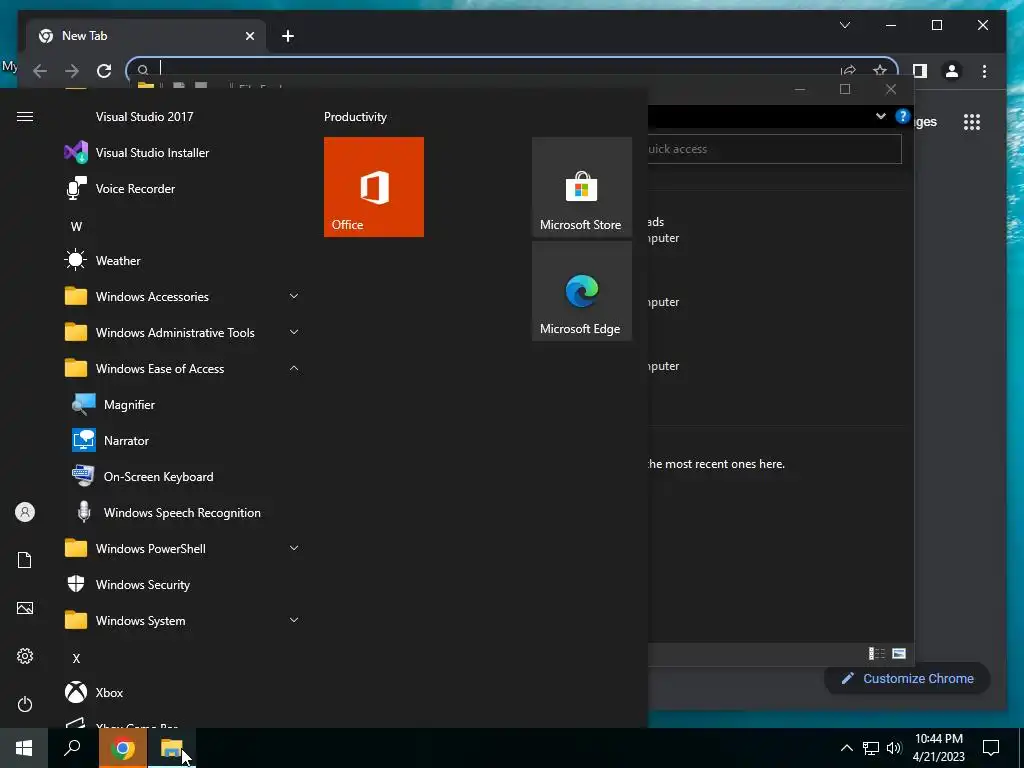Switch File Explorer to large icons view
Screen dimensions: 1024x768
[899, 654]
